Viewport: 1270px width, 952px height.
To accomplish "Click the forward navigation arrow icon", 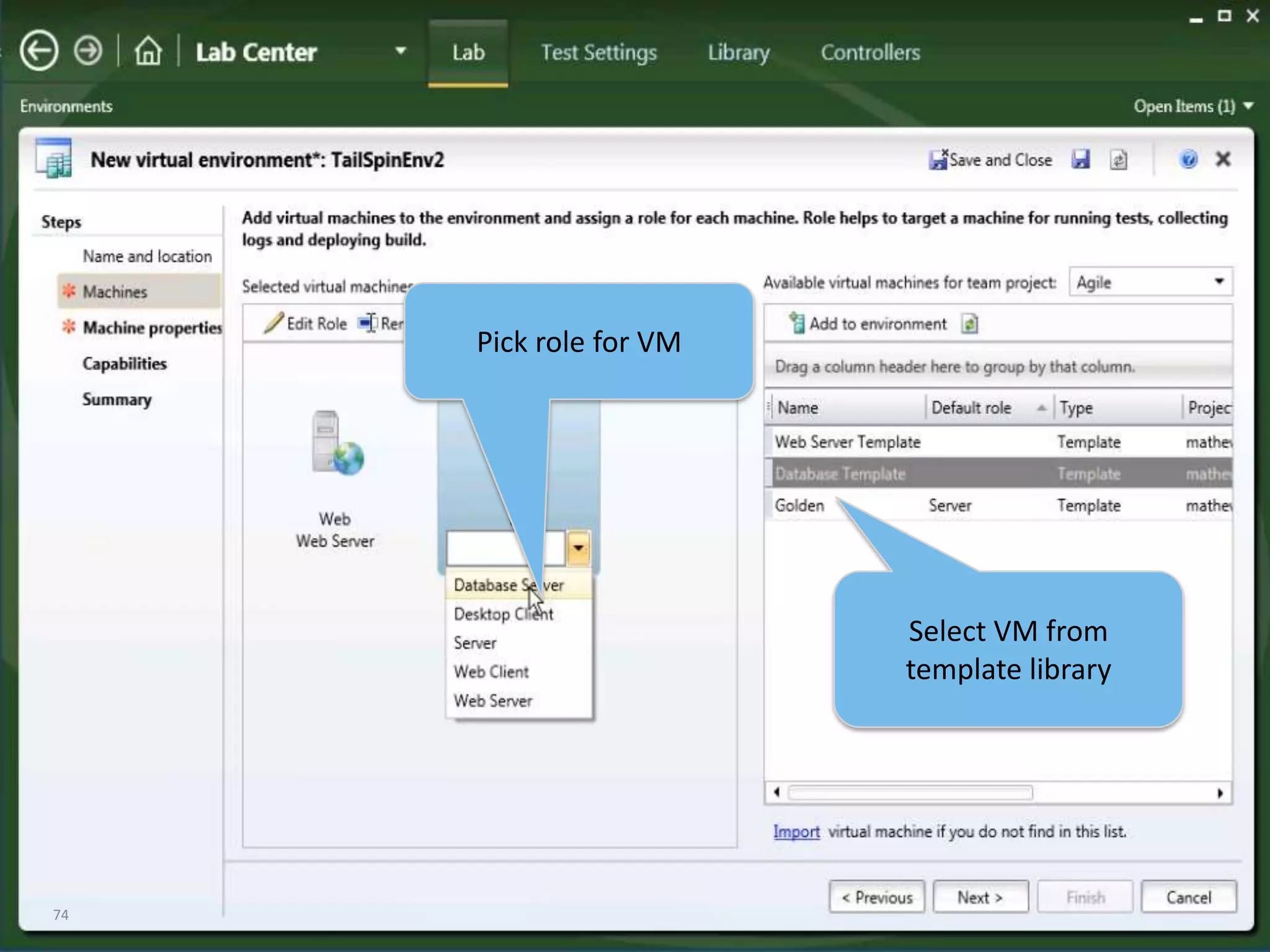I will click(x=88, y=51).
